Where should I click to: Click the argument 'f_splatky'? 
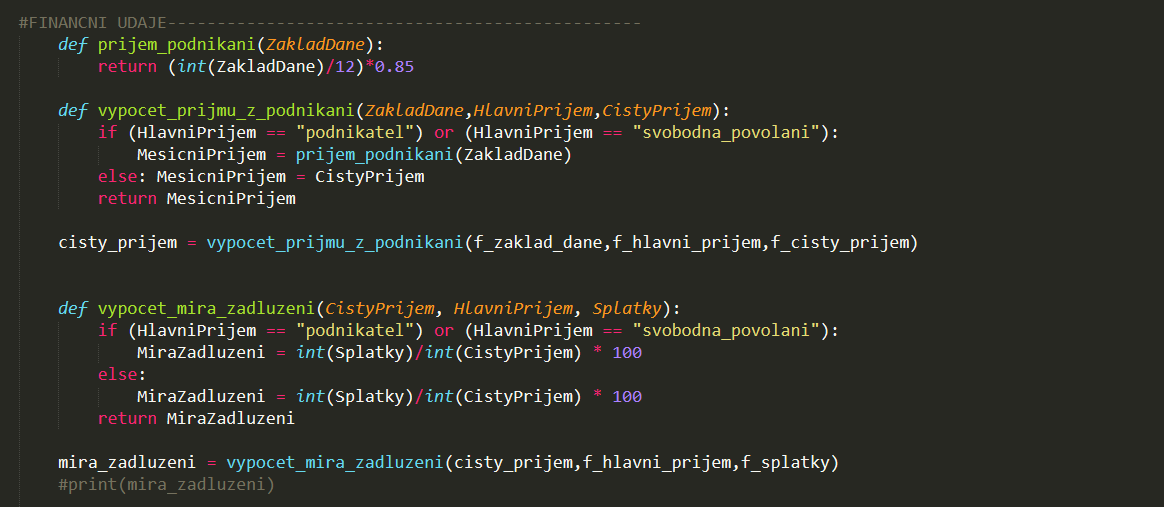(x=785, y=462)
